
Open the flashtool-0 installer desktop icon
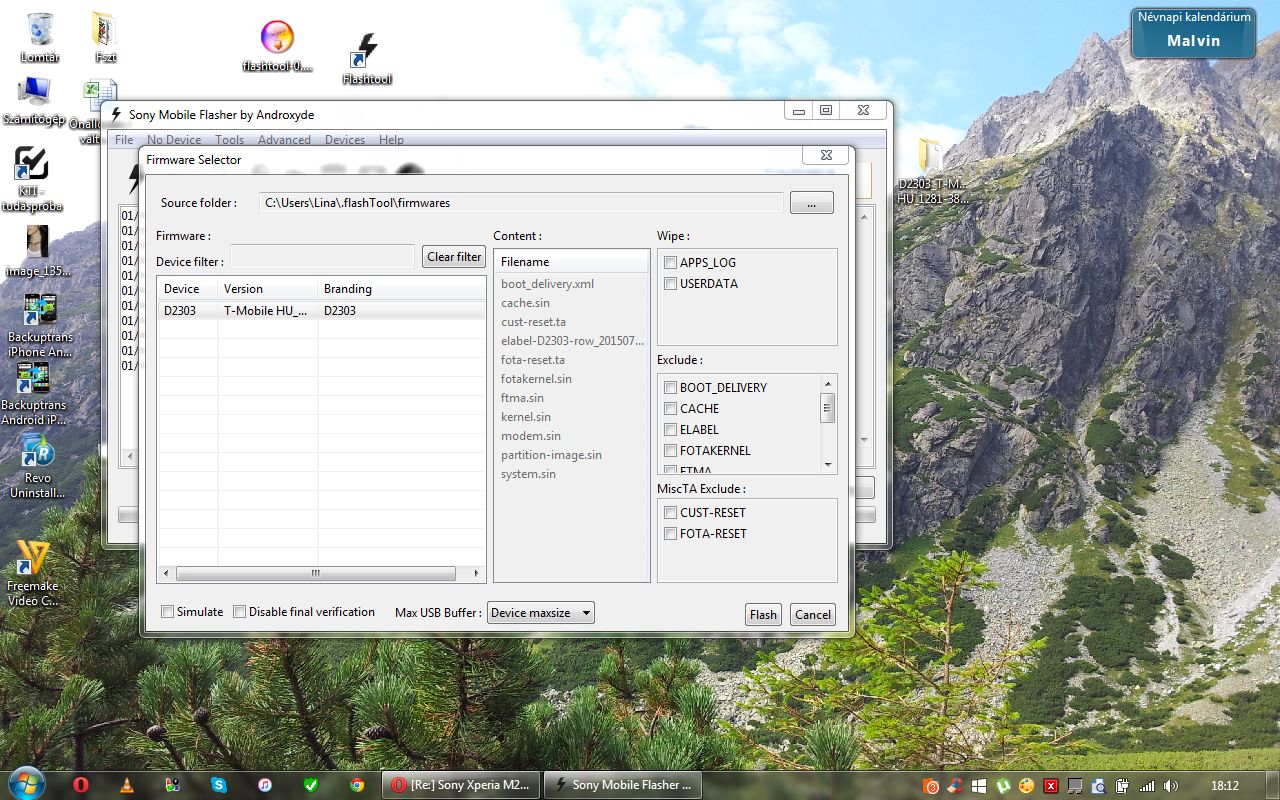click(277, 47)
